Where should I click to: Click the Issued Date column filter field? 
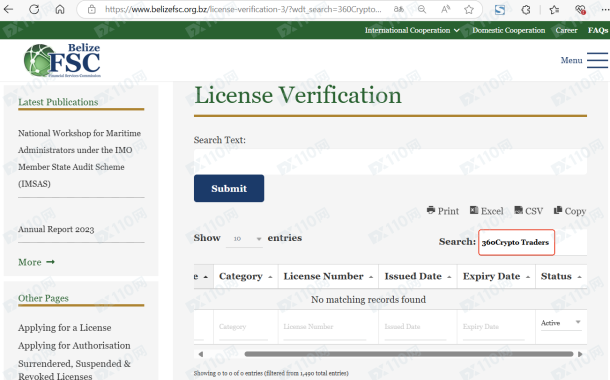(415, 327)
